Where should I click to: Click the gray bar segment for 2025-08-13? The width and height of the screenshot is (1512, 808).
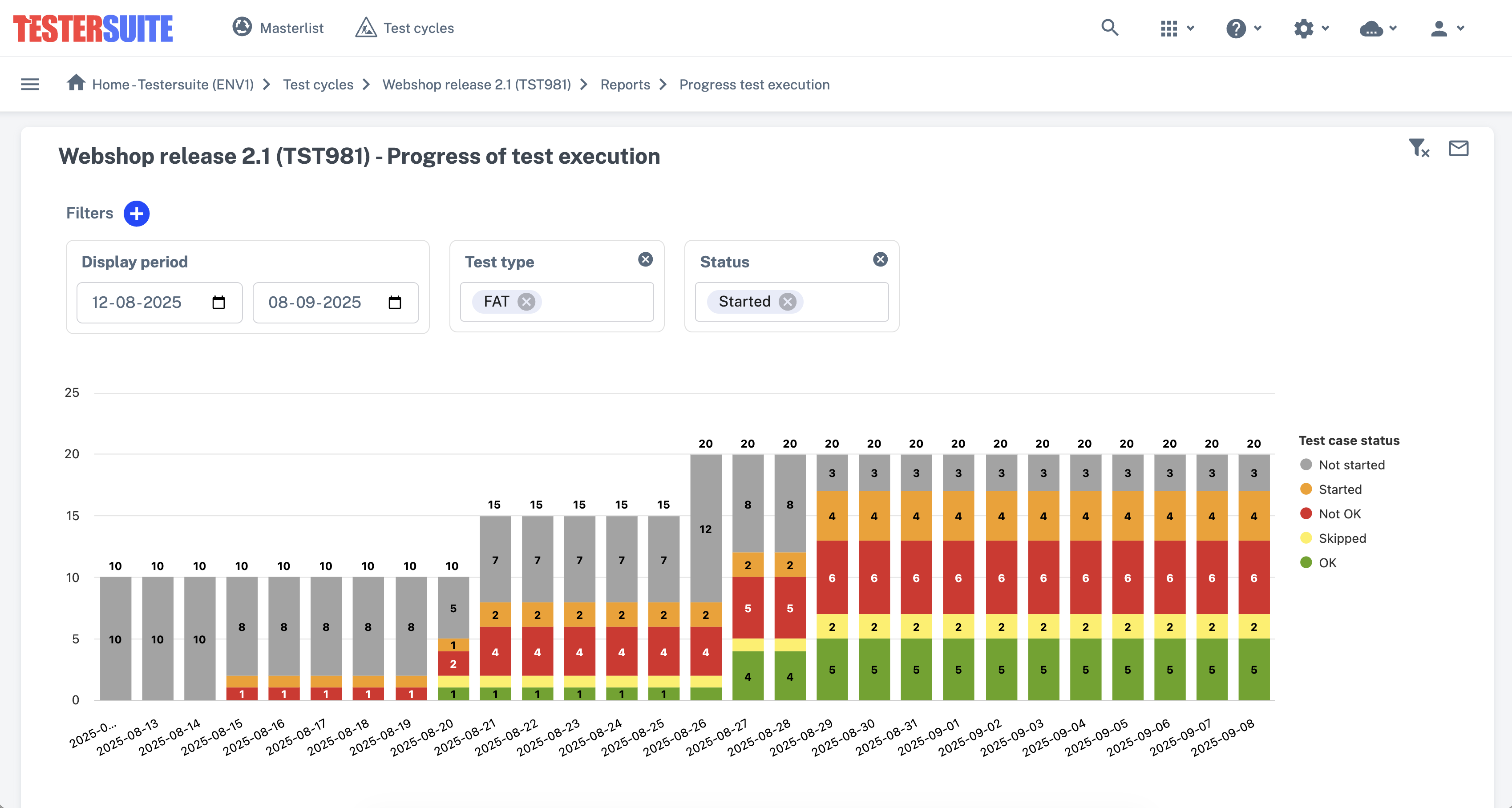pos(158,639)
